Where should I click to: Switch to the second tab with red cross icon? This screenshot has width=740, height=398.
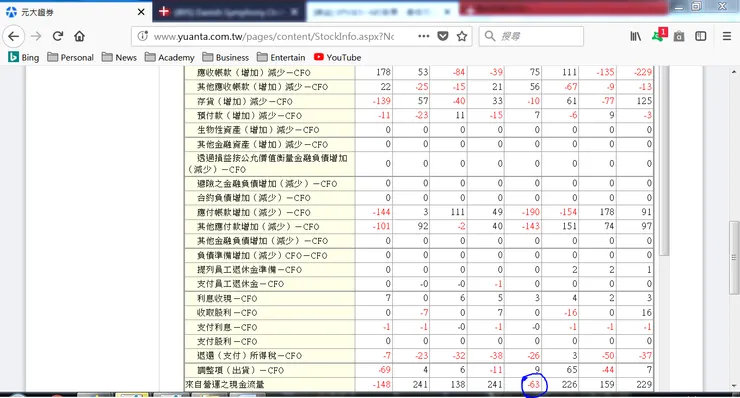[x=229, y=12]
